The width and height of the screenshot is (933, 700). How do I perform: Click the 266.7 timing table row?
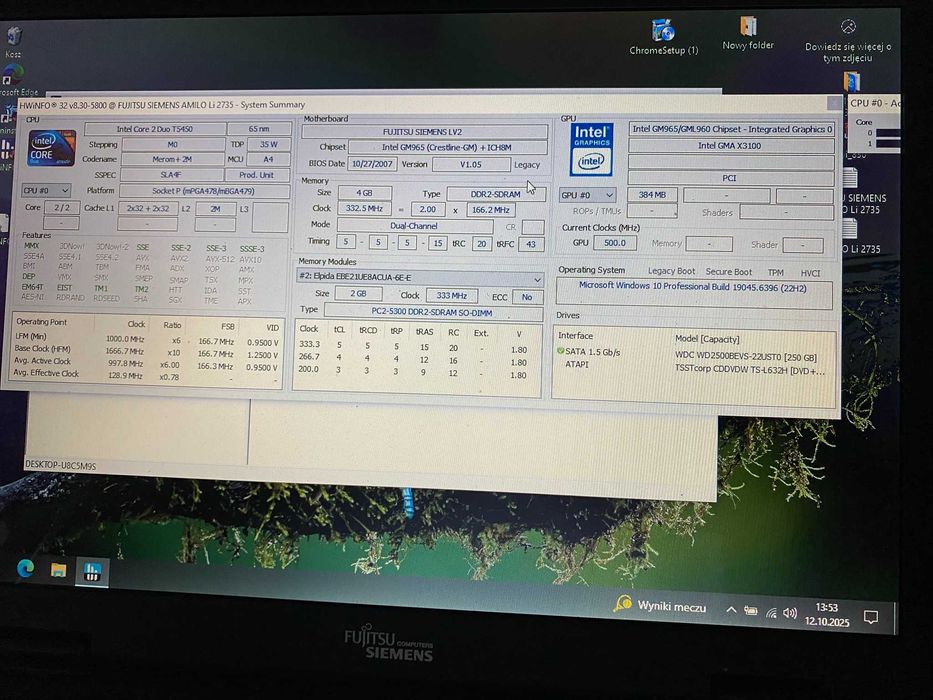tap(414, 359)
